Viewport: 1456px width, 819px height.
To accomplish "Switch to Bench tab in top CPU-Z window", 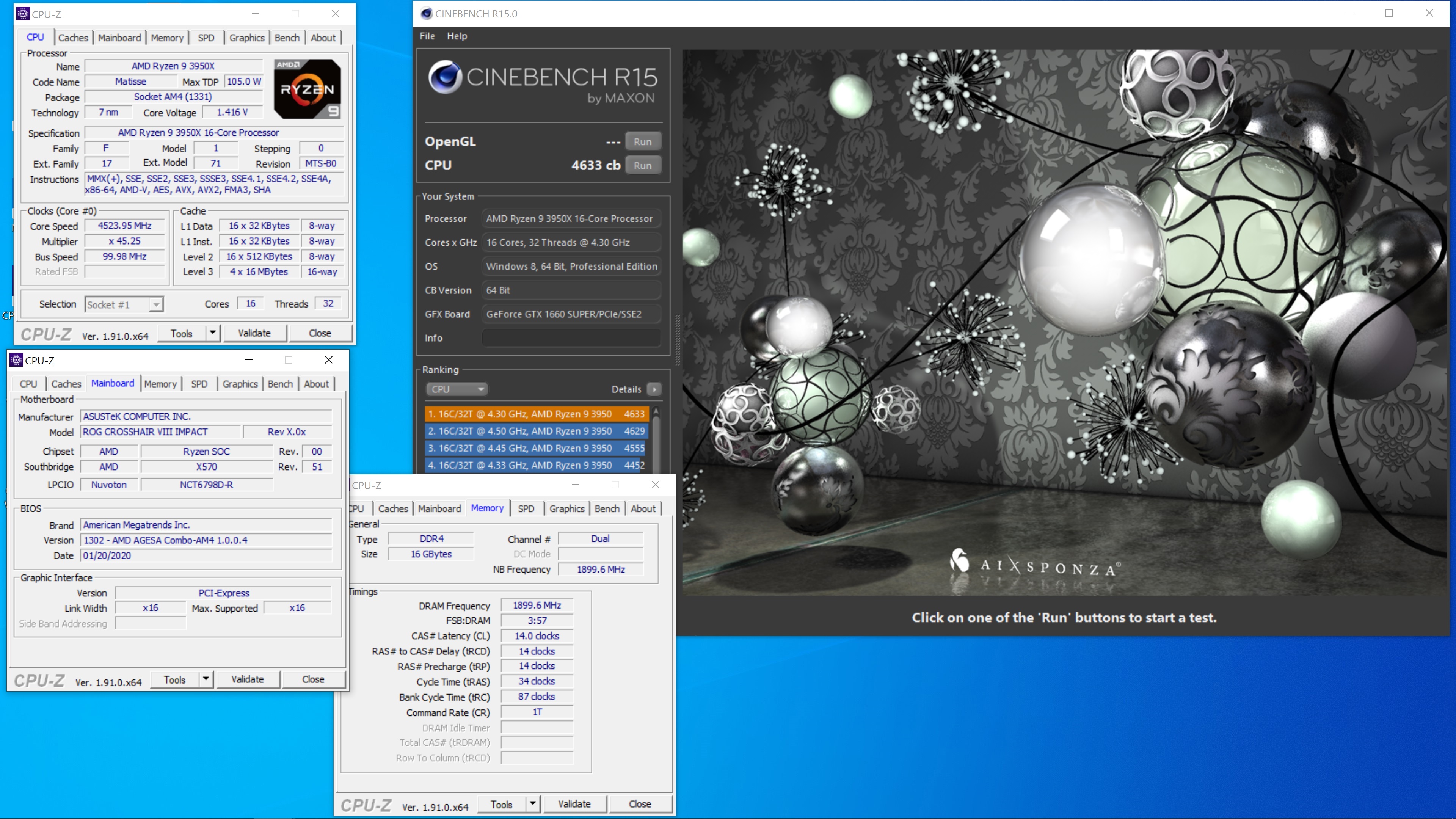I will point(287,38).
